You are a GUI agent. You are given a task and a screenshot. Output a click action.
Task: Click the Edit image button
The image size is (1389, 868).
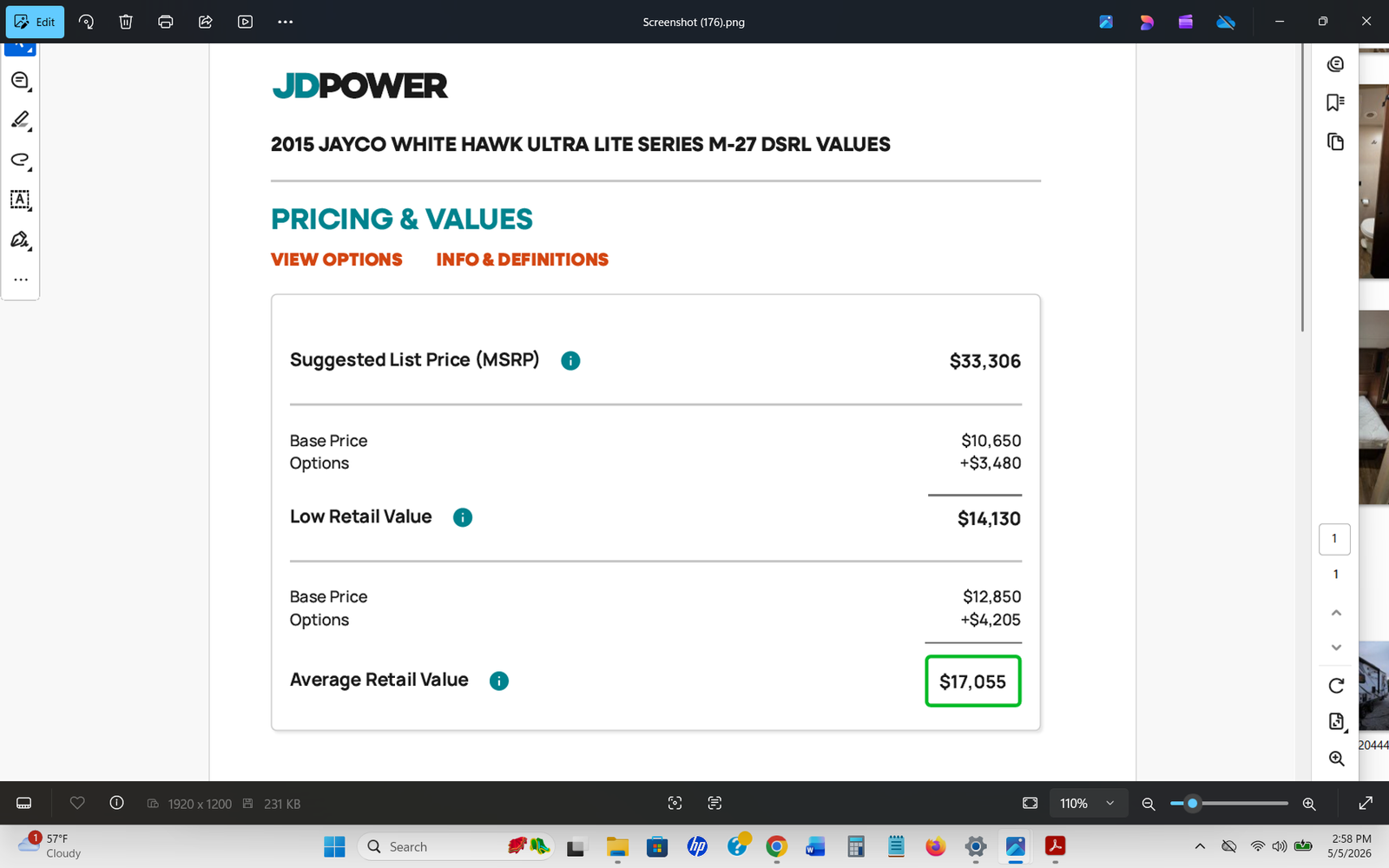(x=35, y=22)
